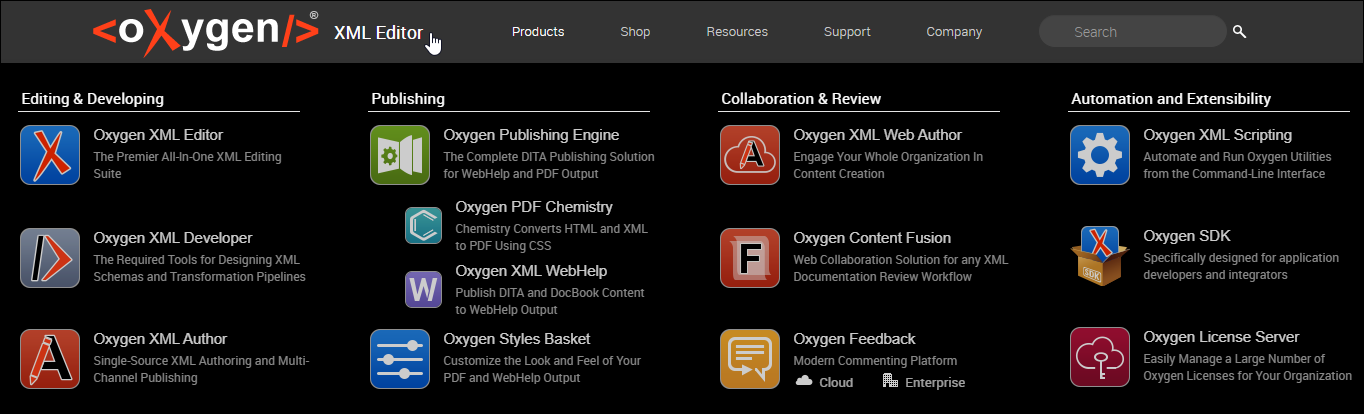Open the Oxygen XML Scripting title link
This screenshot has height=414, width=1364.
(x=1218, y=135)
